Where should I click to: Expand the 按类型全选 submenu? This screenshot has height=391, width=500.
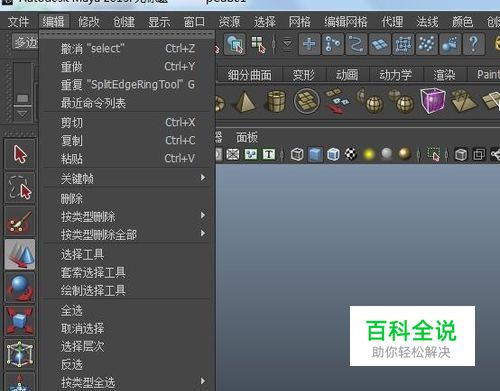(x=128, y=382)
